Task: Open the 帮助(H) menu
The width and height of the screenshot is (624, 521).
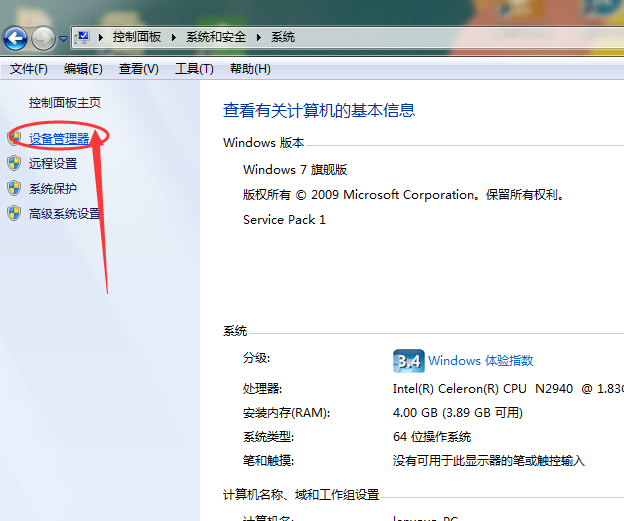Action: click(250, 69)
